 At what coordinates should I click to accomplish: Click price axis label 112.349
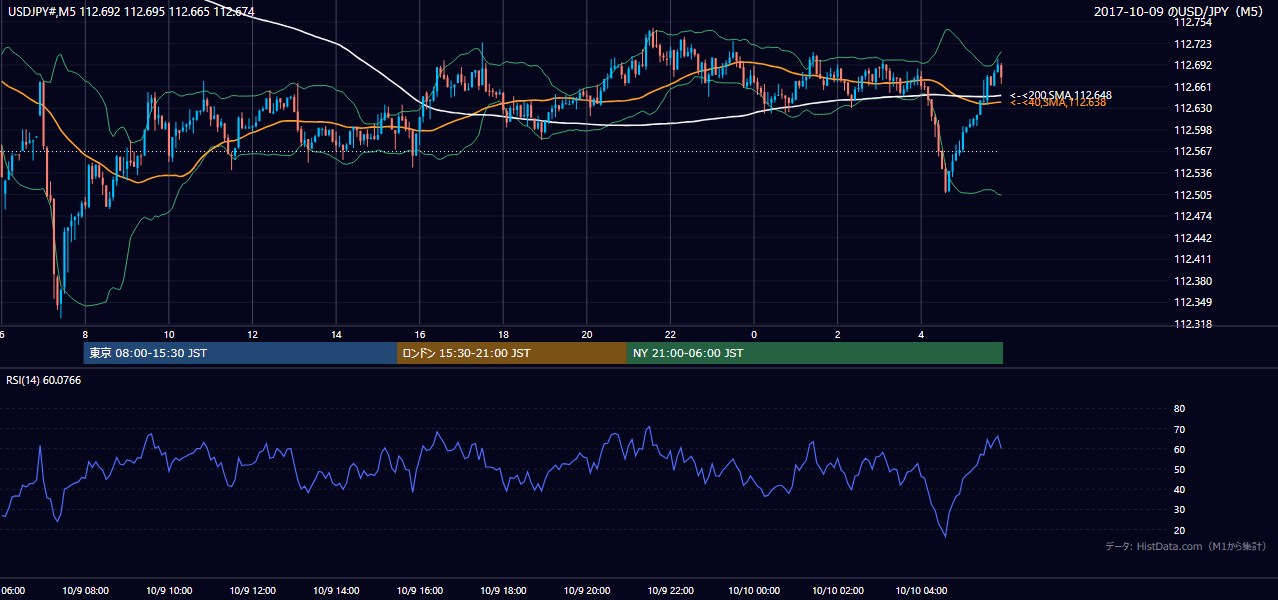point(1192,302)
